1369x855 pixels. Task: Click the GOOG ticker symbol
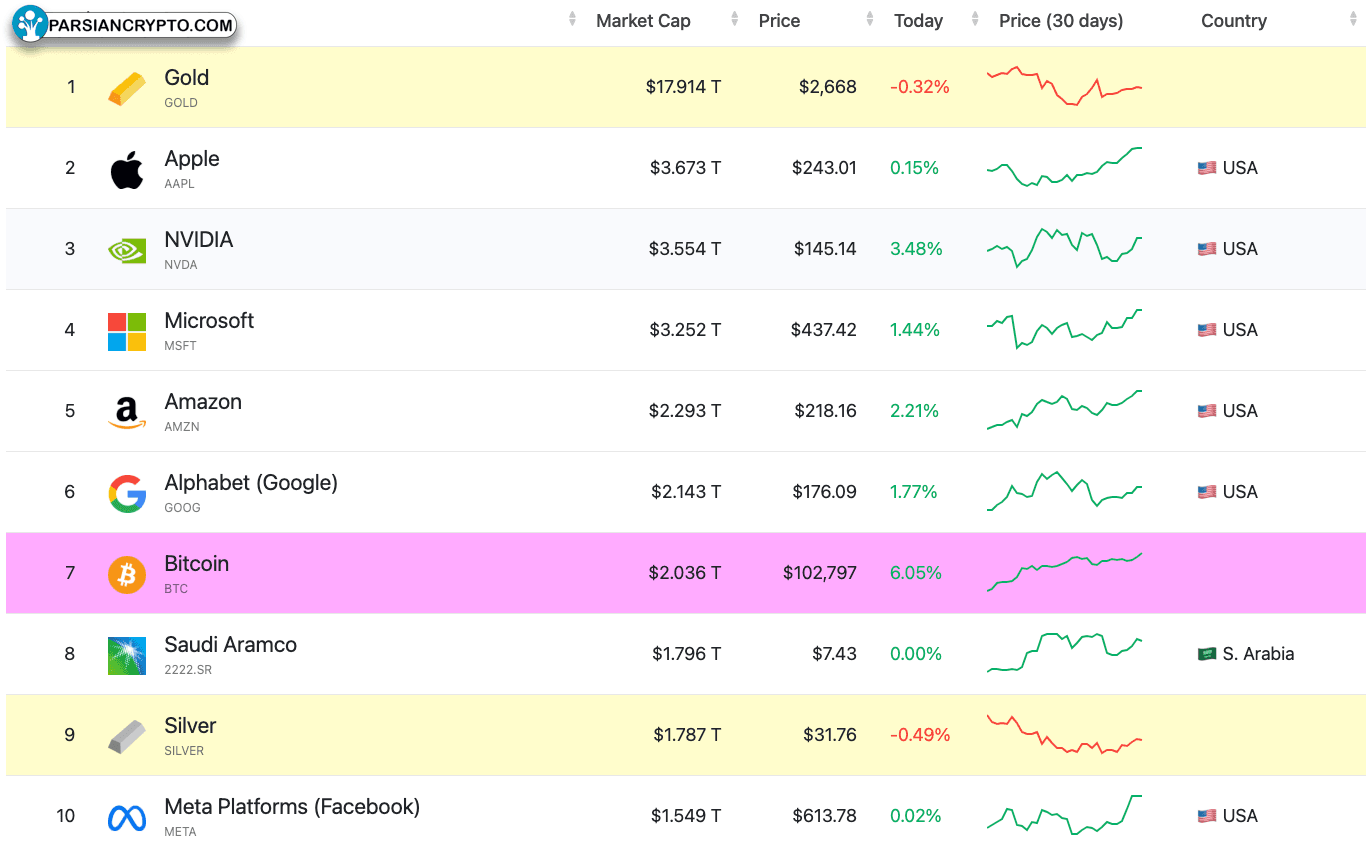click(183, 508)
